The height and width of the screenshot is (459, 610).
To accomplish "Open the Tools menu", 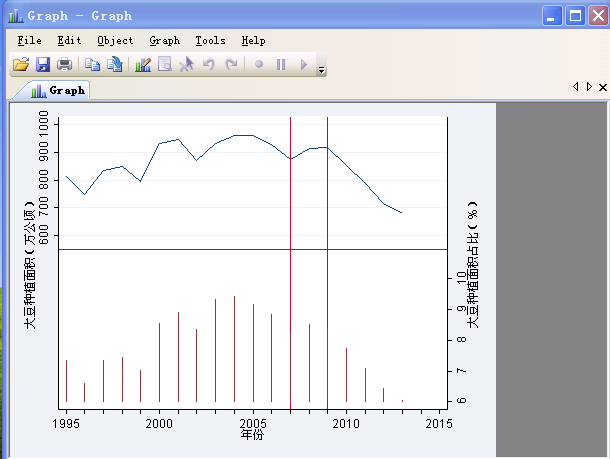I will 210,41.
